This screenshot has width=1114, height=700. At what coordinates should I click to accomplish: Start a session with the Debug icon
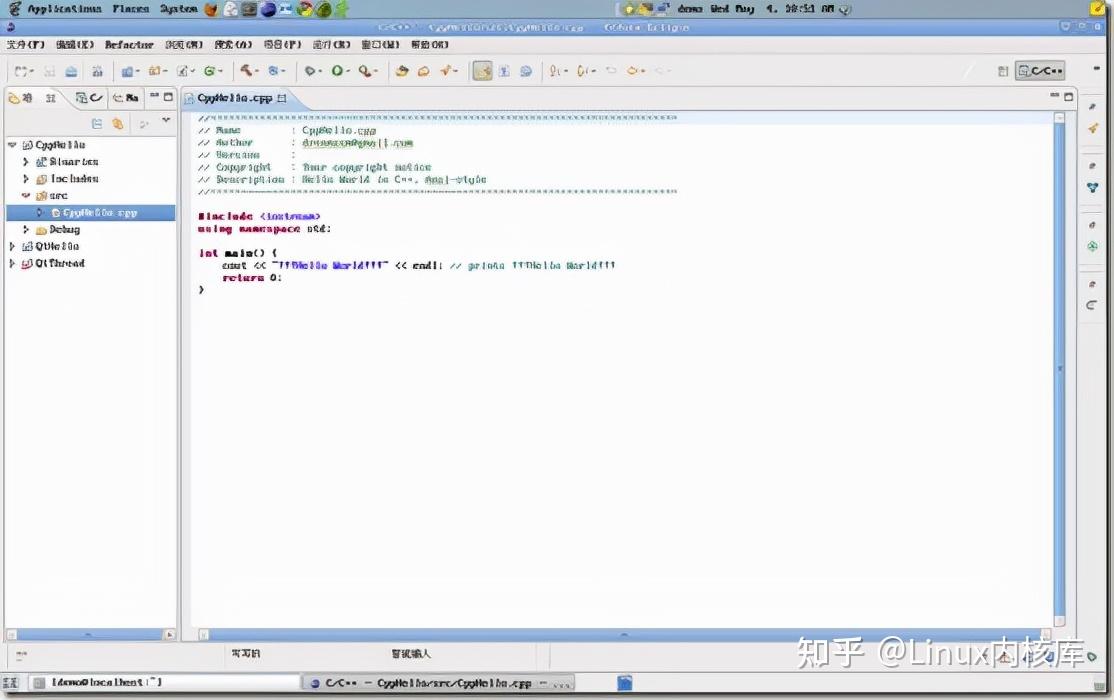click(x=309, y=70)
